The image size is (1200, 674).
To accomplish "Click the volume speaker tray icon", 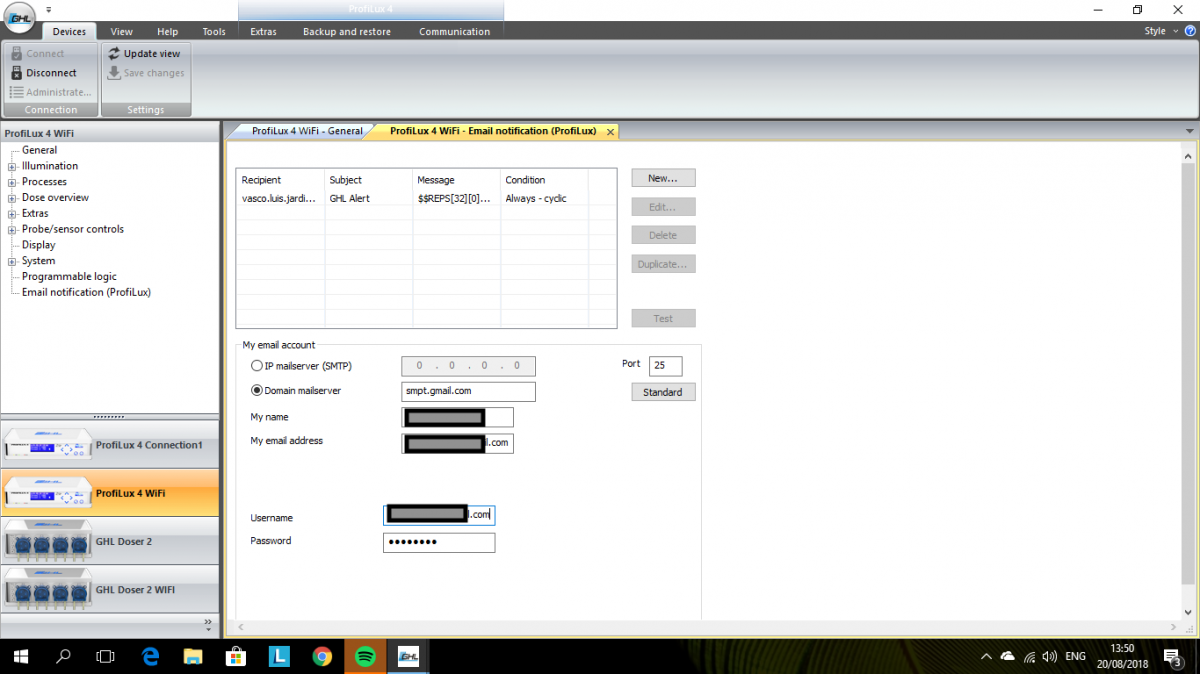I will pyautogui.click(x=1049, y=657).
